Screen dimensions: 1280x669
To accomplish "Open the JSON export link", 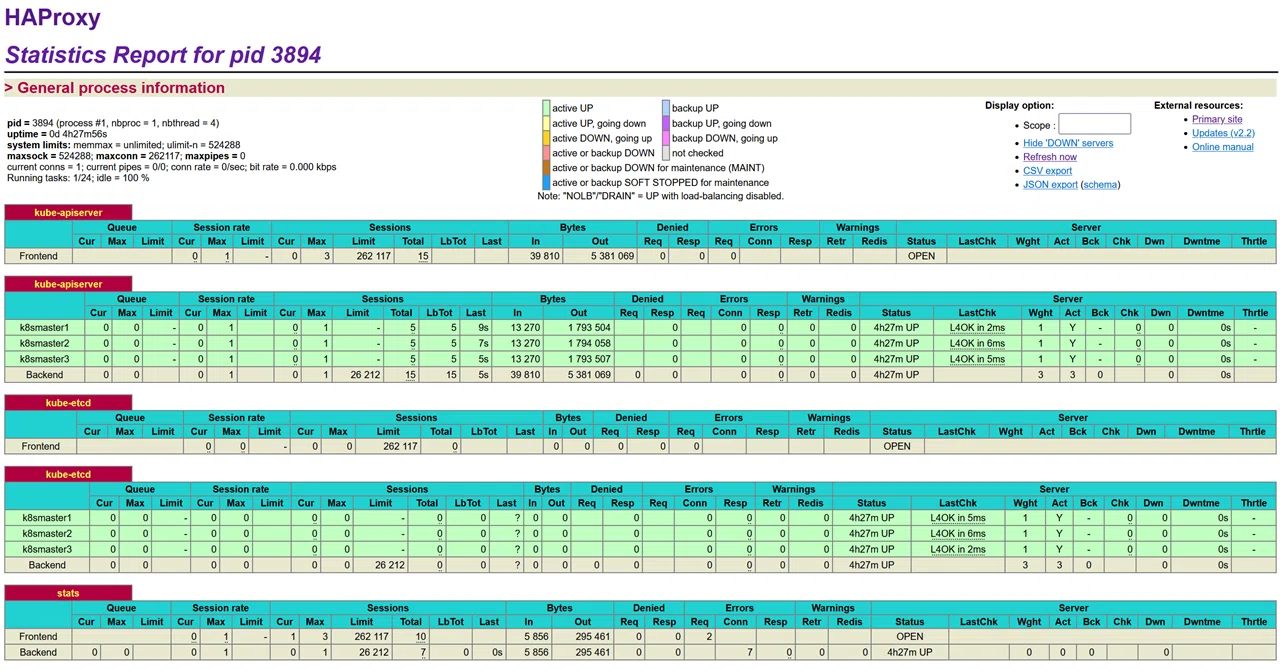I will pyautogui.click(x=1050, y=185).
